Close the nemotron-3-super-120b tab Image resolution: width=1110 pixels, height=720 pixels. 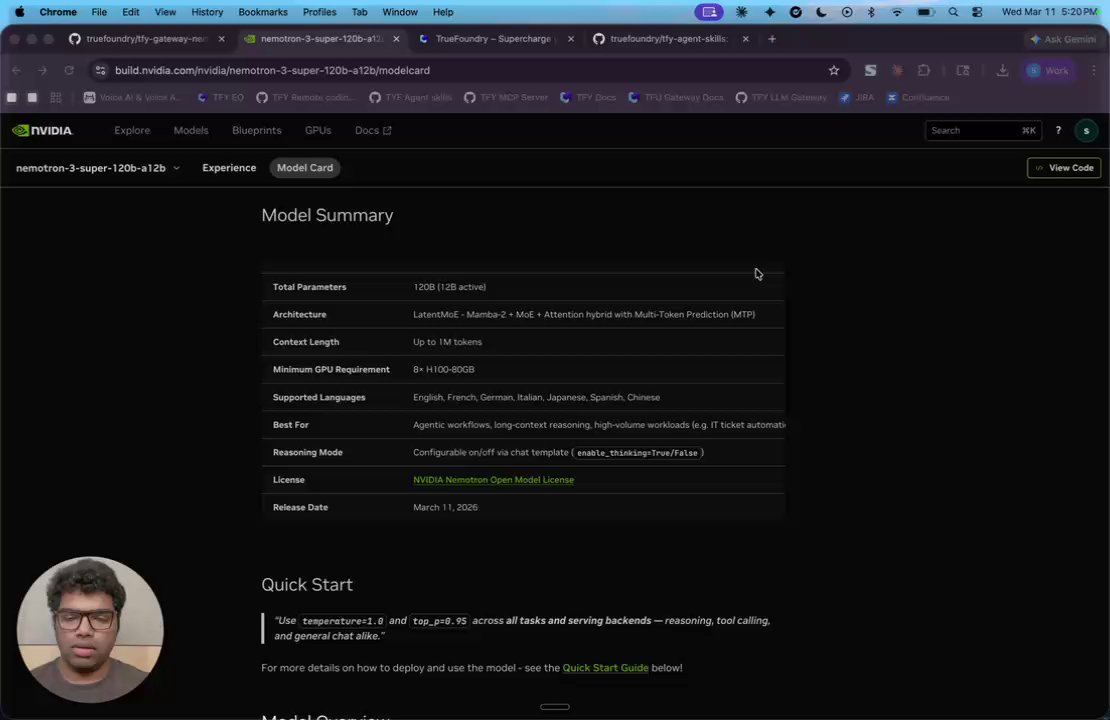pos(396,39)
